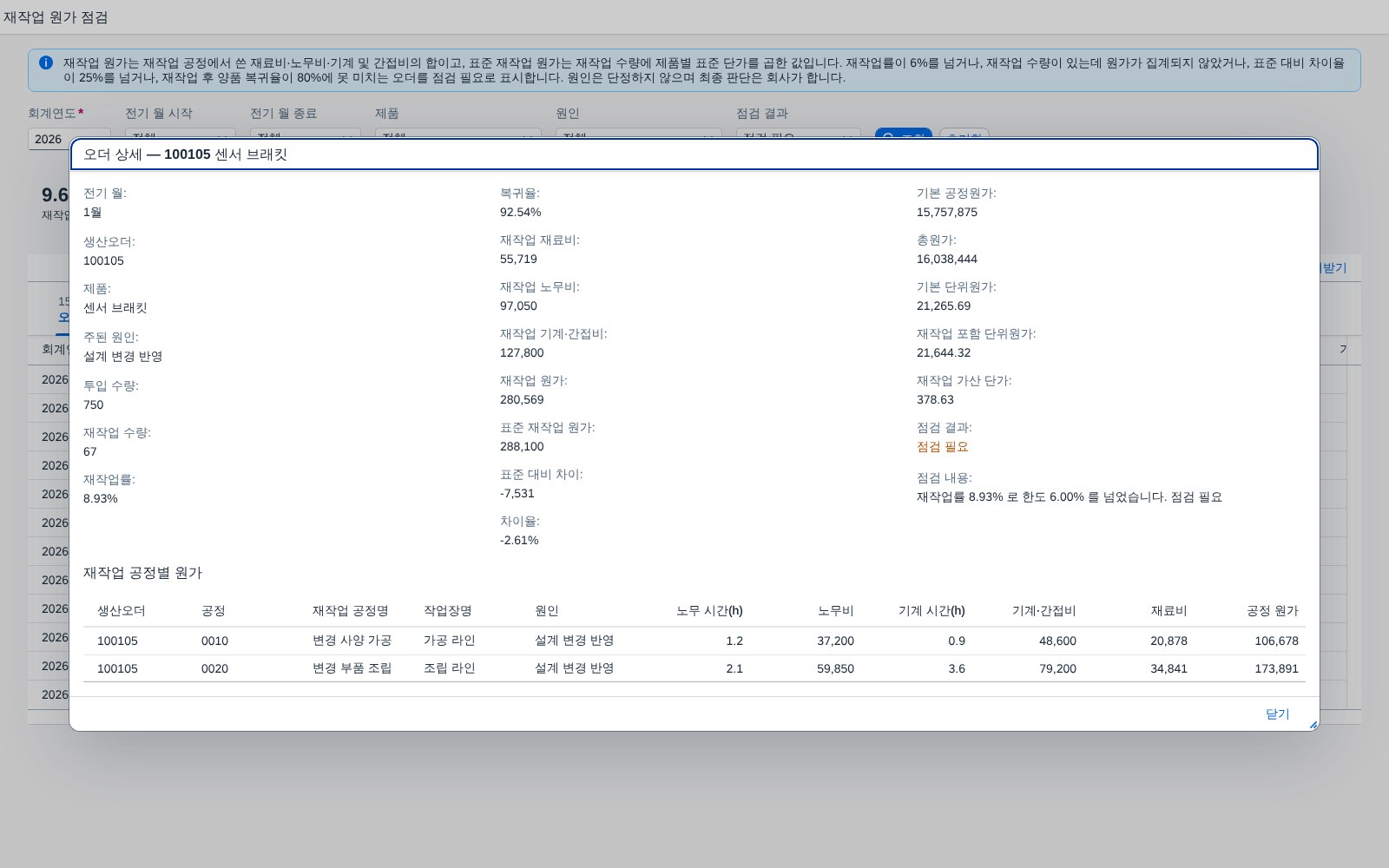The width and height of the screenshot is (1389, 868).
Task: Click the 재작업 원가 value 280,569
Action: click(522, 399)
